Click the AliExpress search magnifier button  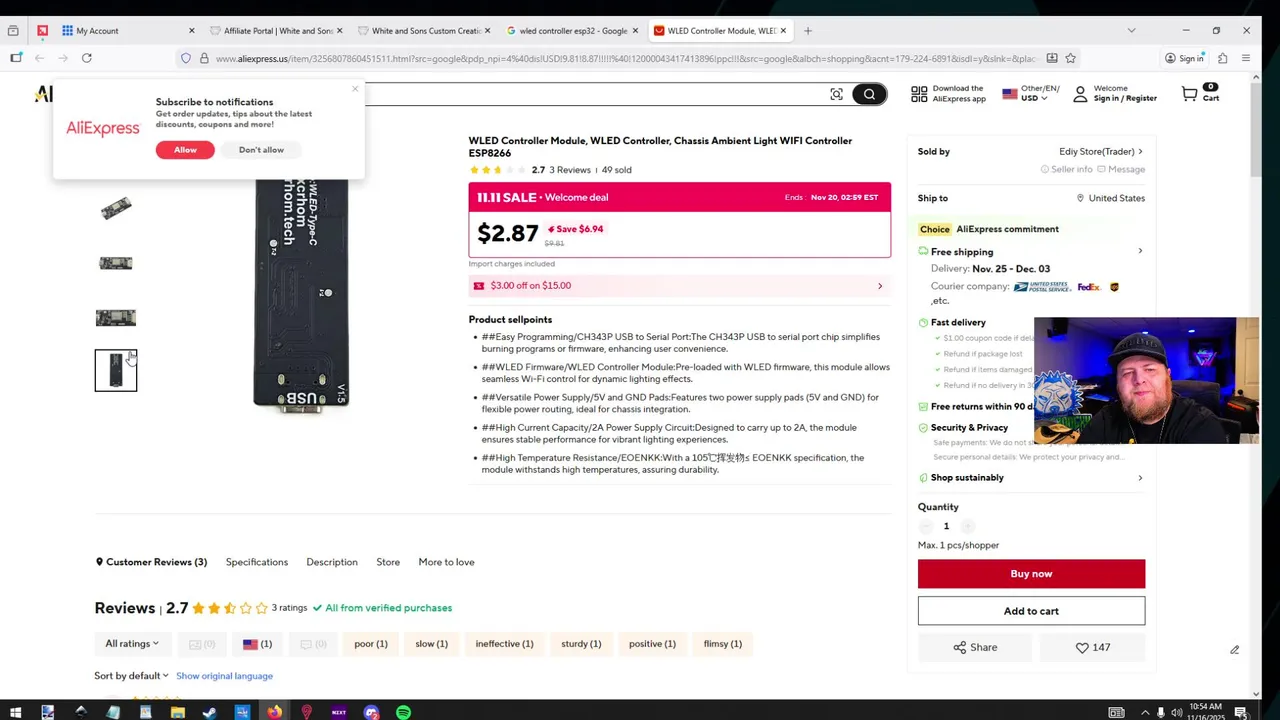[x=869, y=94]
